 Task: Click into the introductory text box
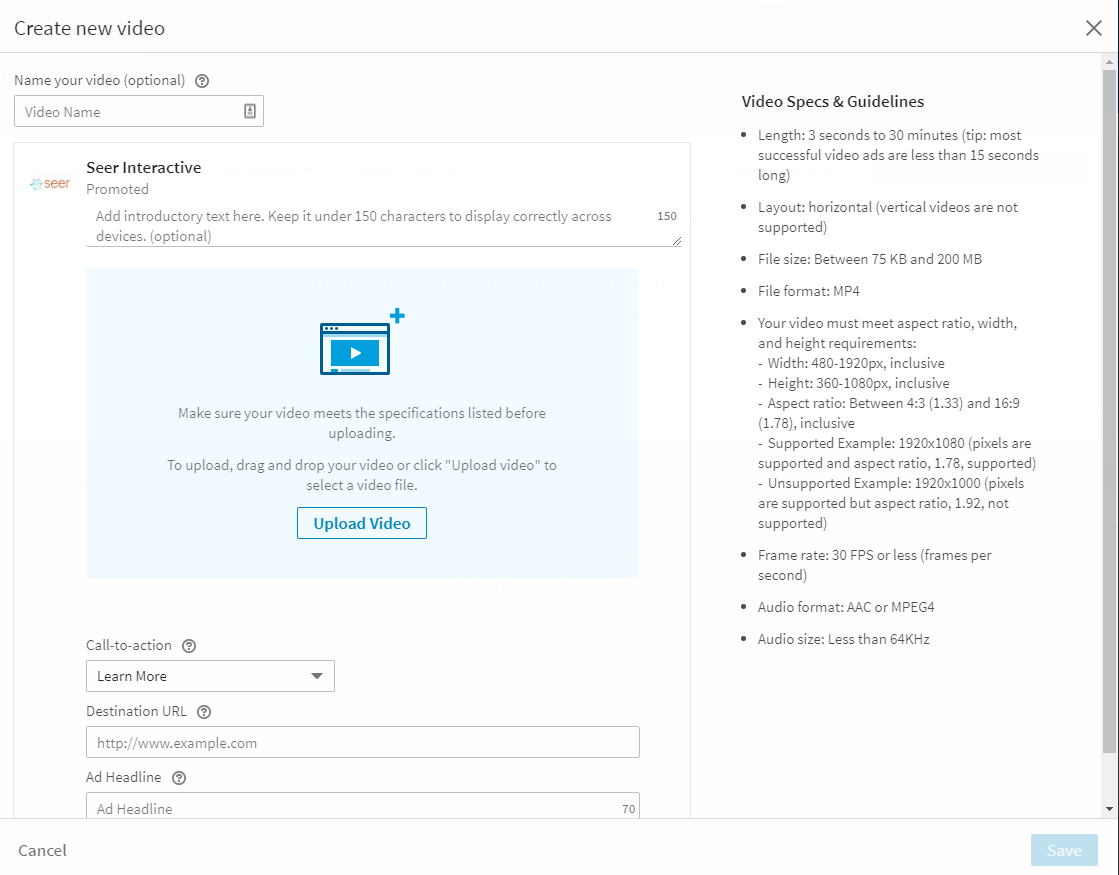coord(370,226)
